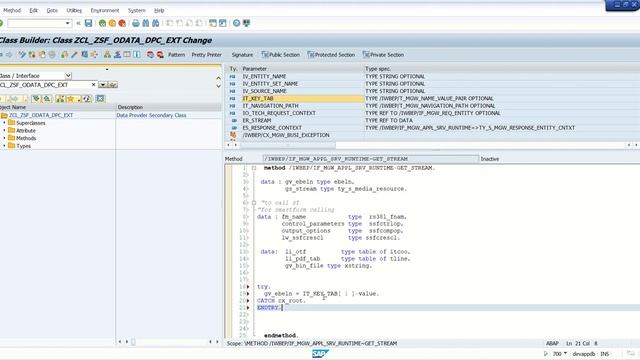Viewport: 640px width, 360px height.
Task: Expand the Attribute tree node
Action: (4, 131)
